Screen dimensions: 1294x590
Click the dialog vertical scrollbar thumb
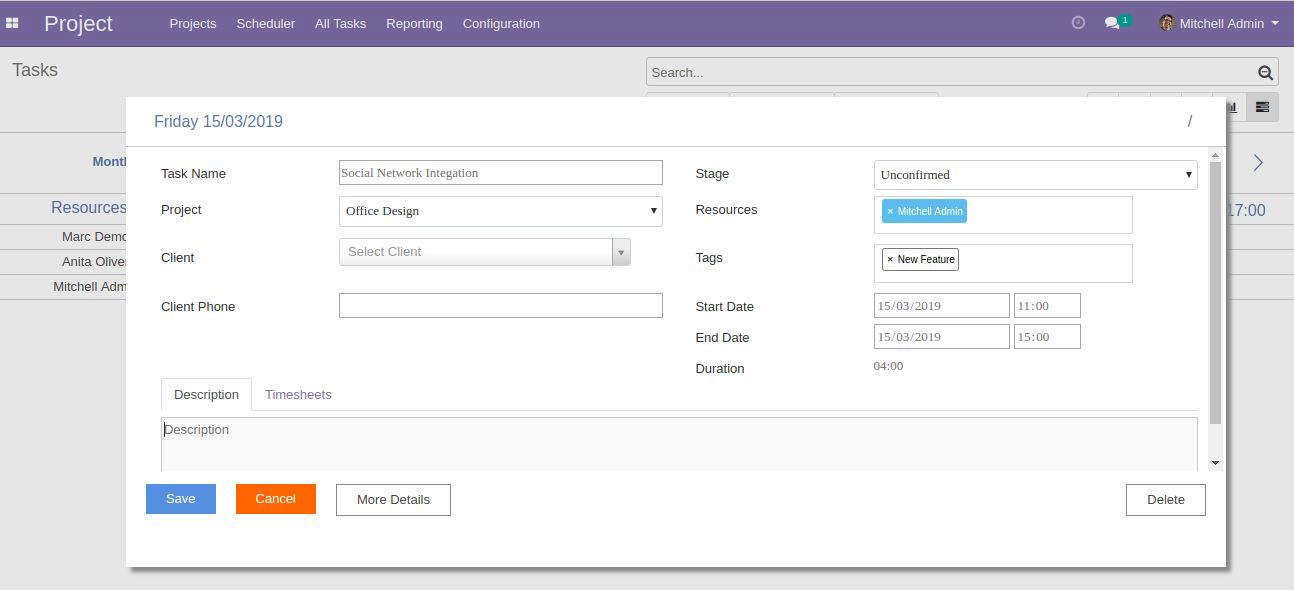pyautogui.click(x=1215, y=292)
